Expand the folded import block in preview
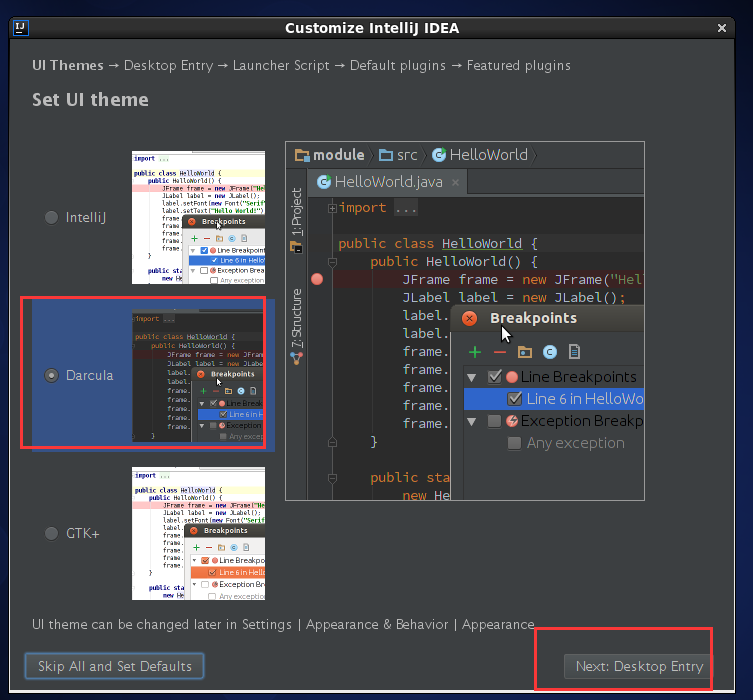 tap(332, 208)
